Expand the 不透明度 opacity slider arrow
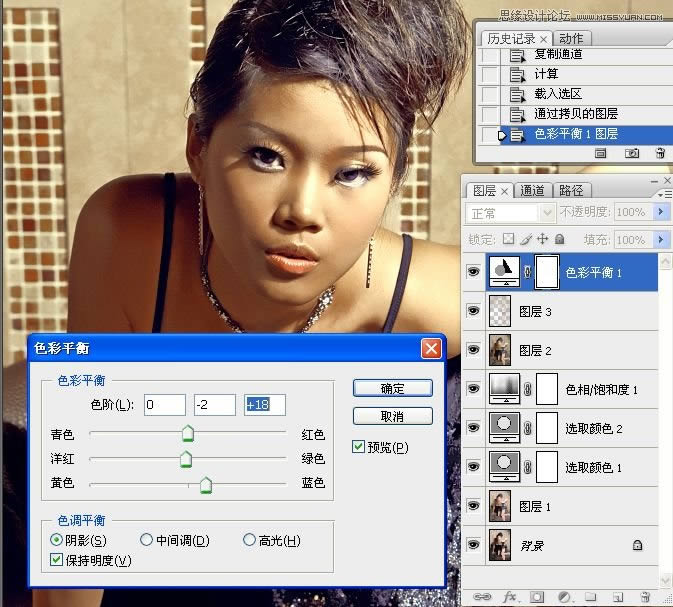673x607 pixels. [x=660, y=213]
